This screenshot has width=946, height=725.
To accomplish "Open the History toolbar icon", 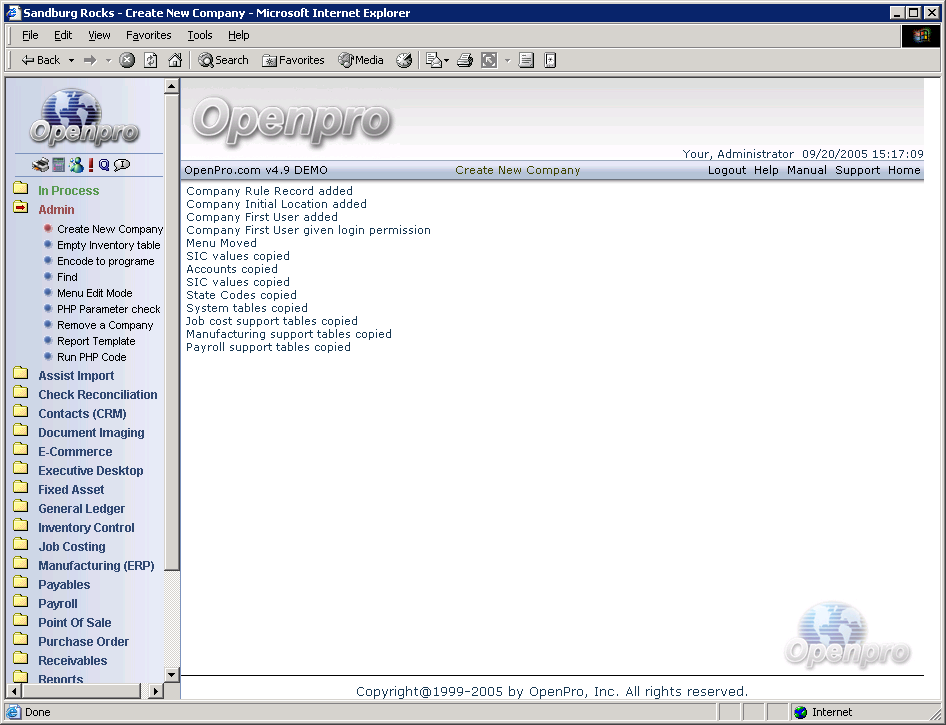I will click(x=404, y=60).
